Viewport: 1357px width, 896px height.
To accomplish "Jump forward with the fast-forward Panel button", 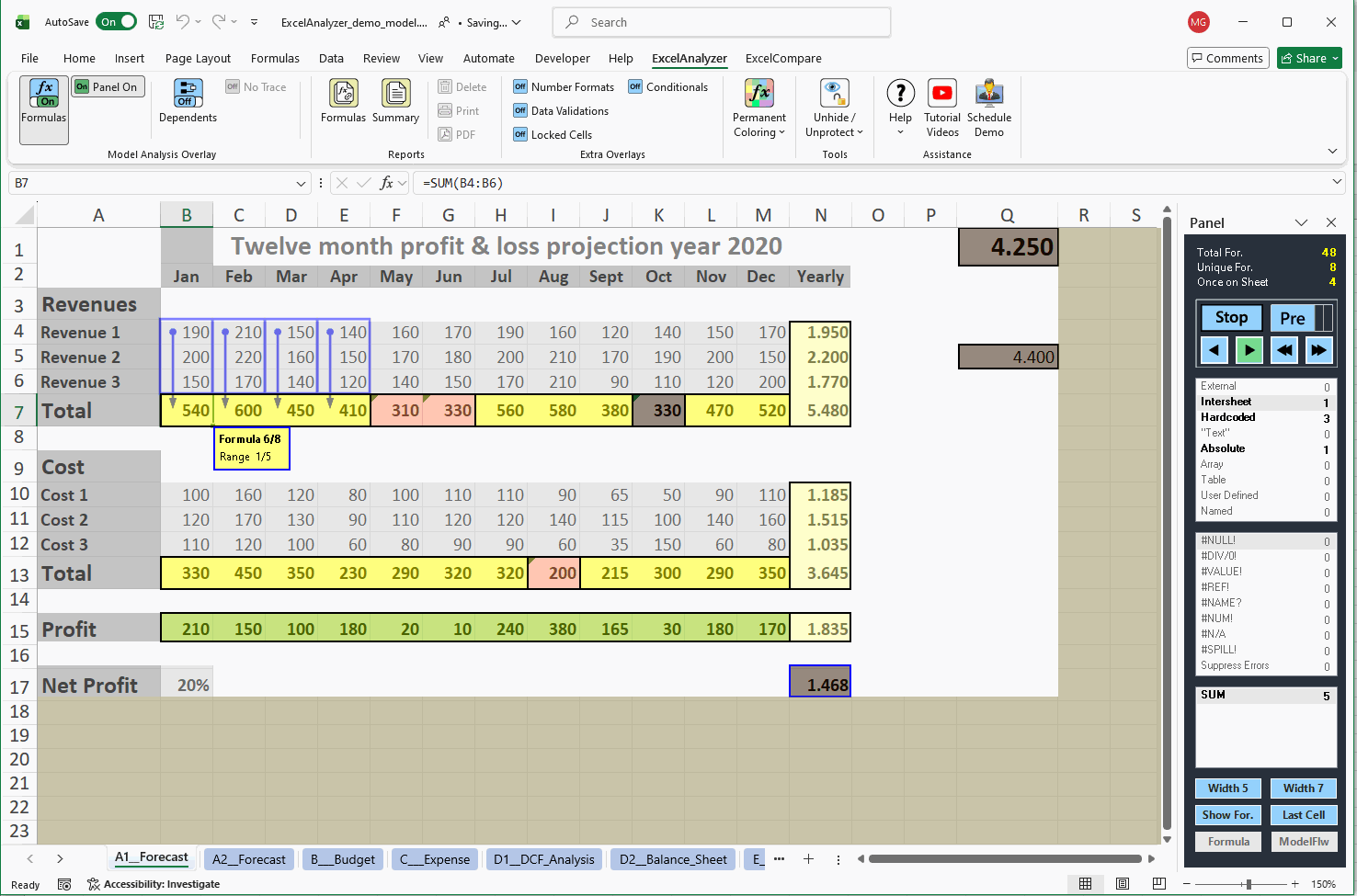I will tap(1318, 349).
